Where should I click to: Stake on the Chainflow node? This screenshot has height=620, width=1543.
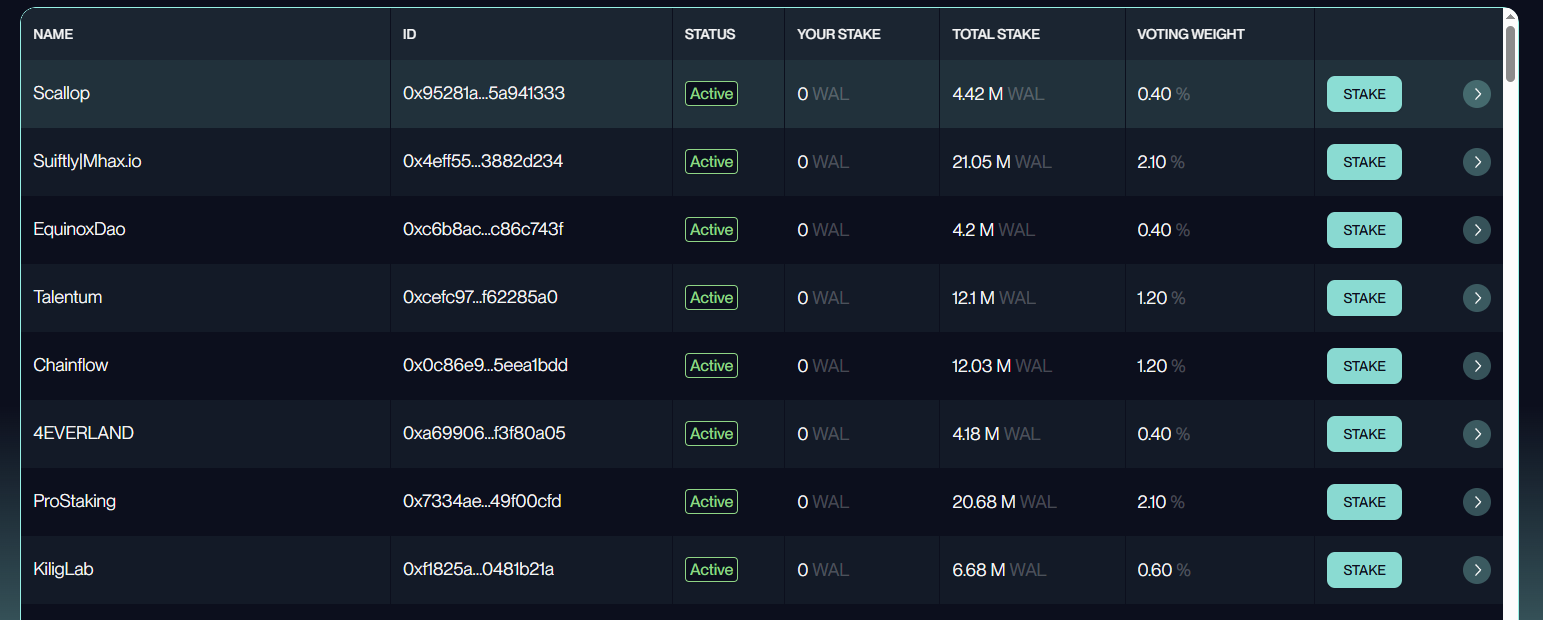1364,366
